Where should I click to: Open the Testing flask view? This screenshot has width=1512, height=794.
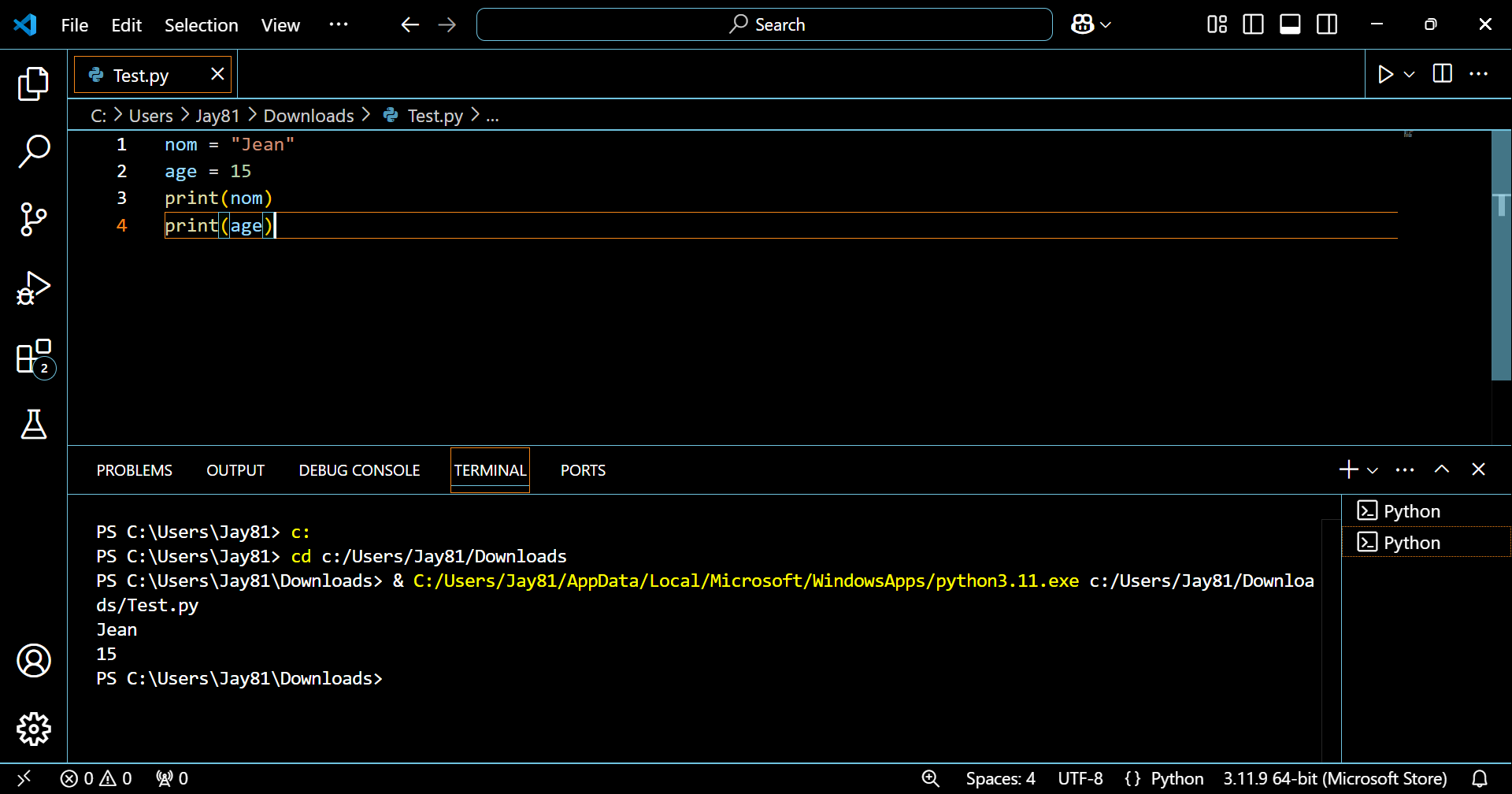(x=33, y=425)
